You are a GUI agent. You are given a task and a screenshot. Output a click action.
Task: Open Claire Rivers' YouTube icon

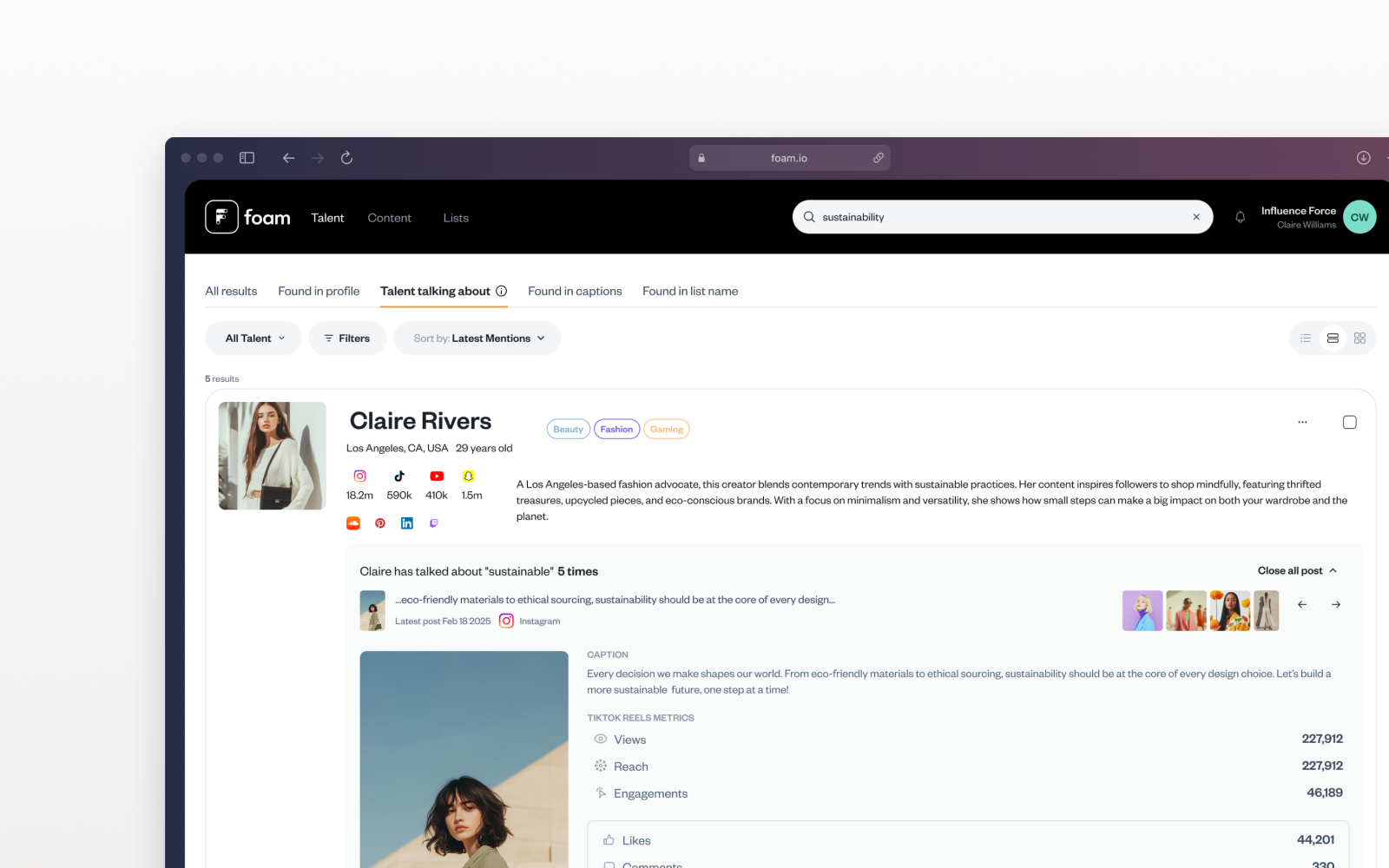coord(437,476)
